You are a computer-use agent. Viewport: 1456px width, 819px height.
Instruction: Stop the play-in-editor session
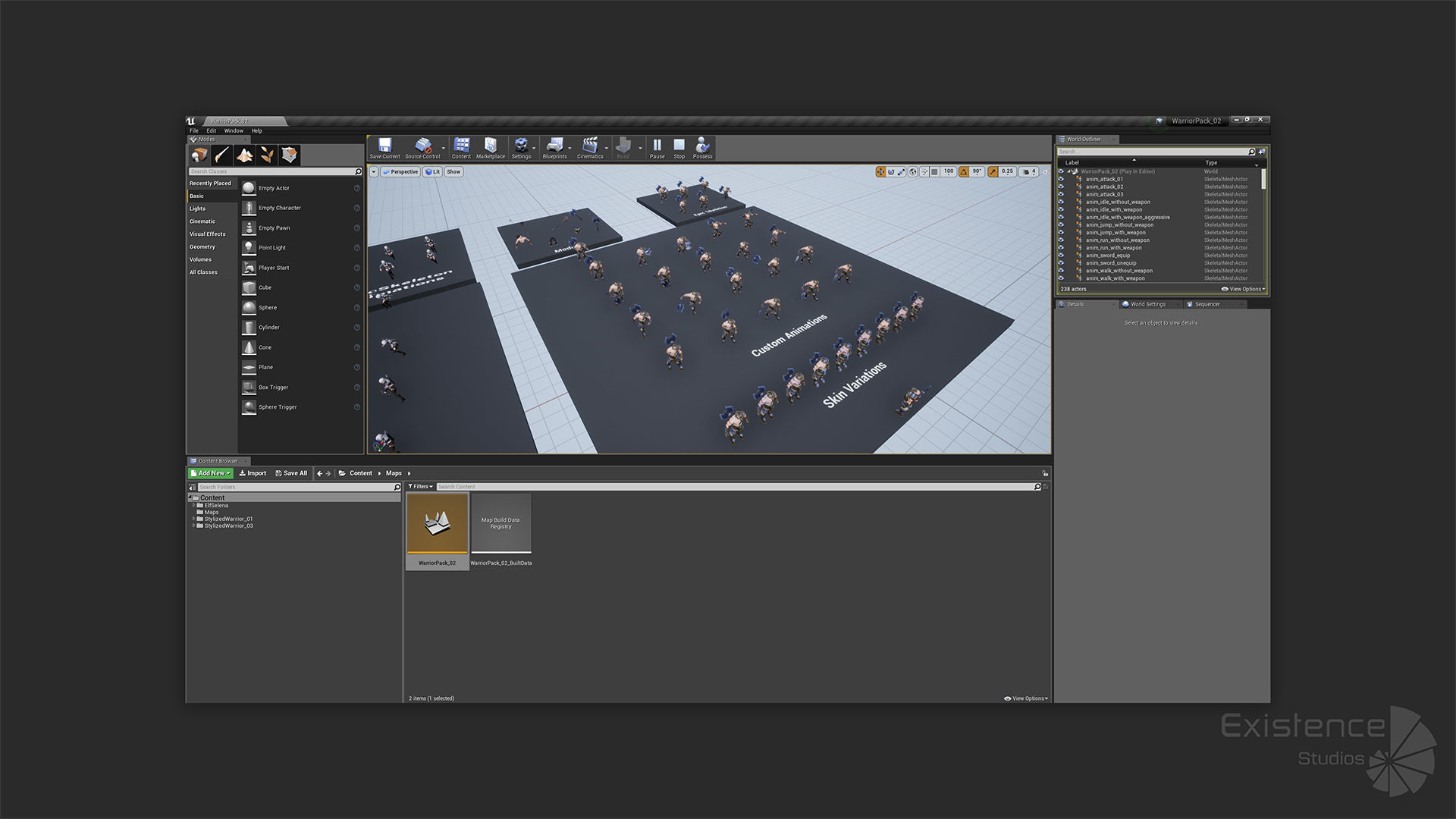coord(679,146)
